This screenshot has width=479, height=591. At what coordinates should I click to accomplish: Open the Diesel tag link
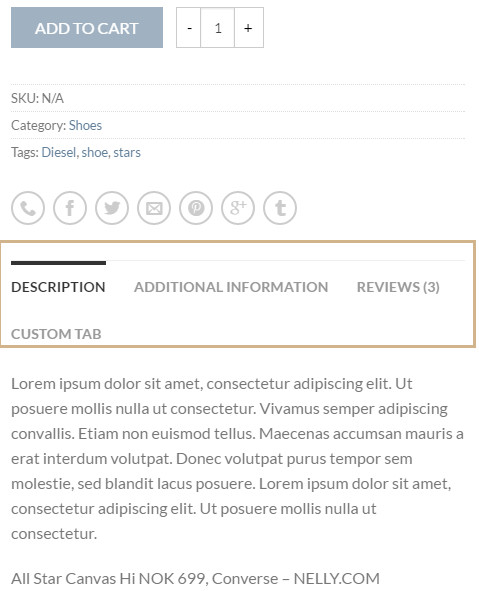(58, 152)
